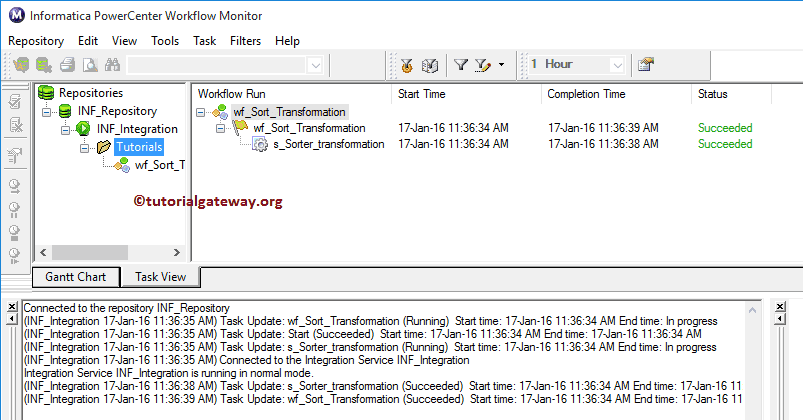Collapse the INF_Integration tree node
The image size is (803, 420).
[x=66, y=130]
